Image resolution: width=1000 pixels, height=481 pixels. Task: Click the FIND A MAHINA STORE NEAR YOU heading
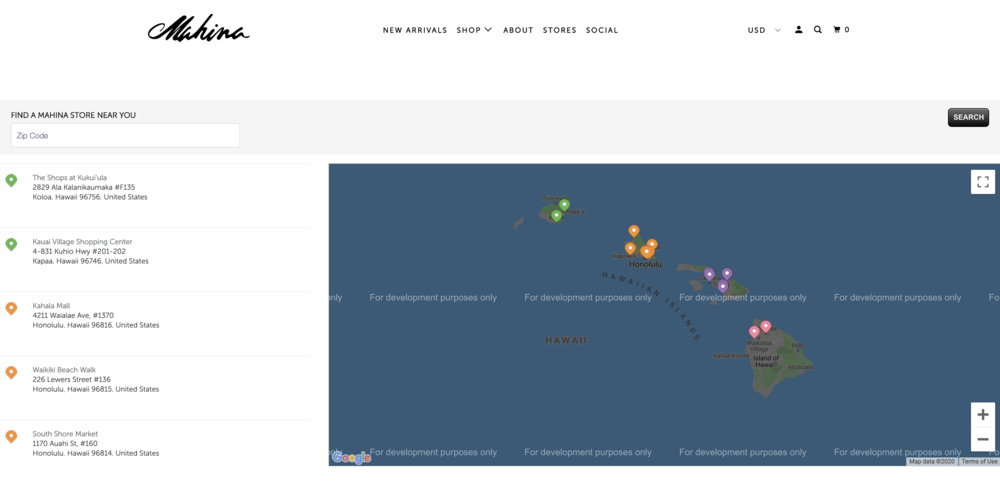coord(73,115)
